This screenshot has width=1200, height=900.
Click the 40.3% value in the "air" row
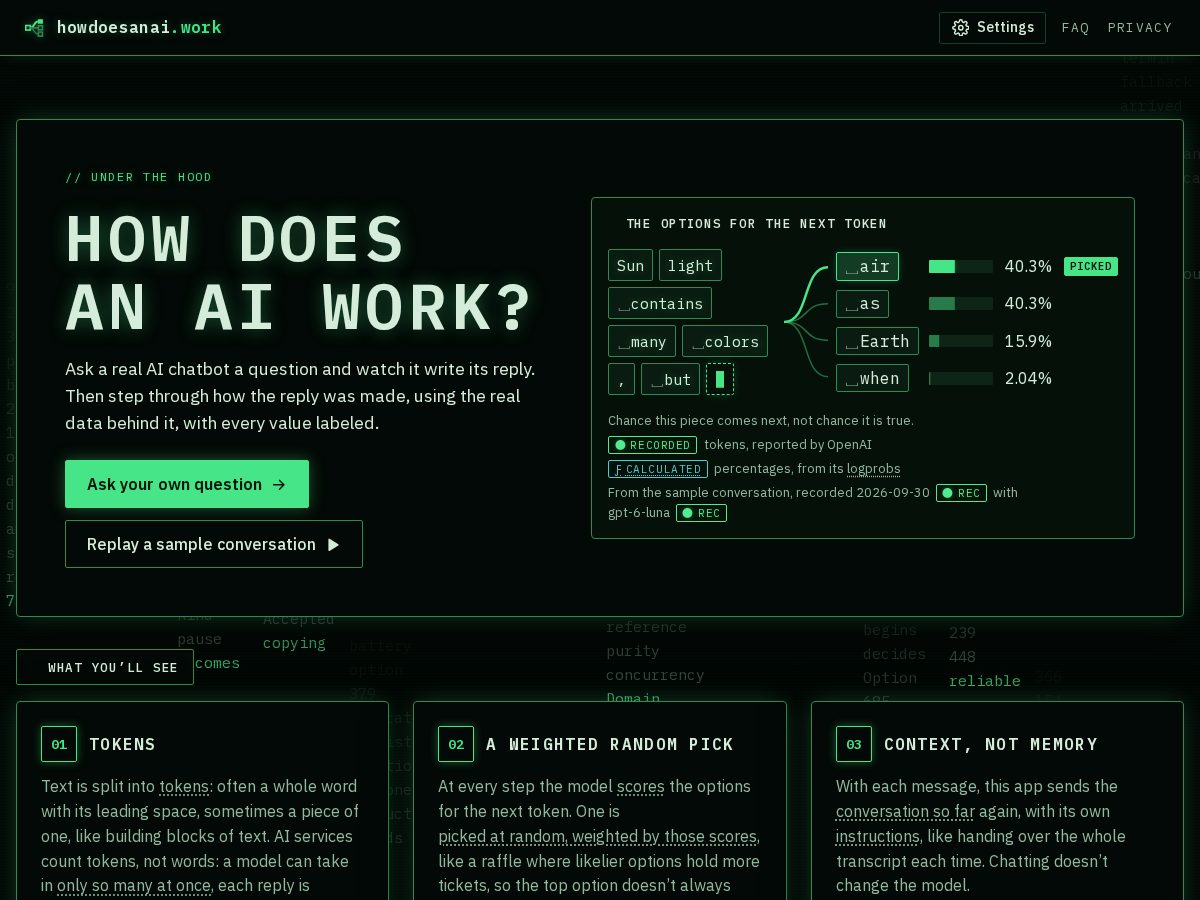[1028, 266]
